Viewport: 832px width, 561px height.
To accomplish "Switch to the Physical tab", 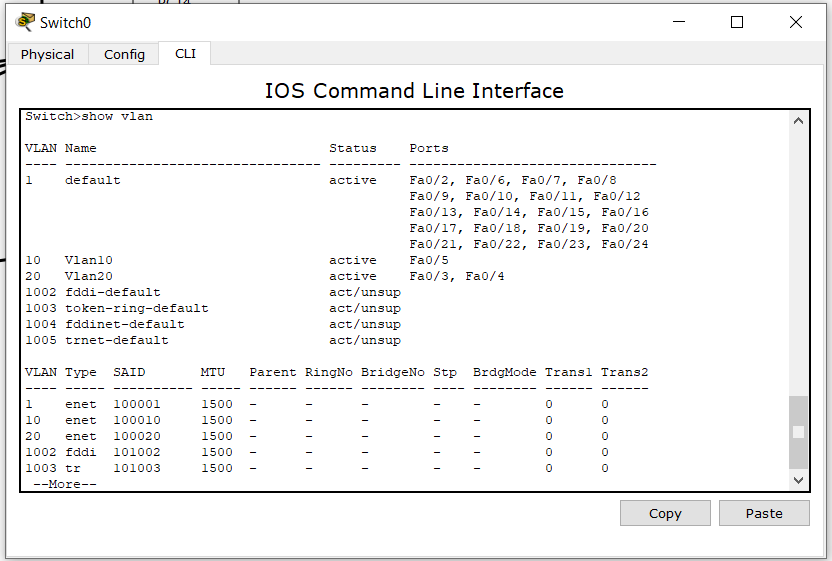I will click(x=47, y=54).
